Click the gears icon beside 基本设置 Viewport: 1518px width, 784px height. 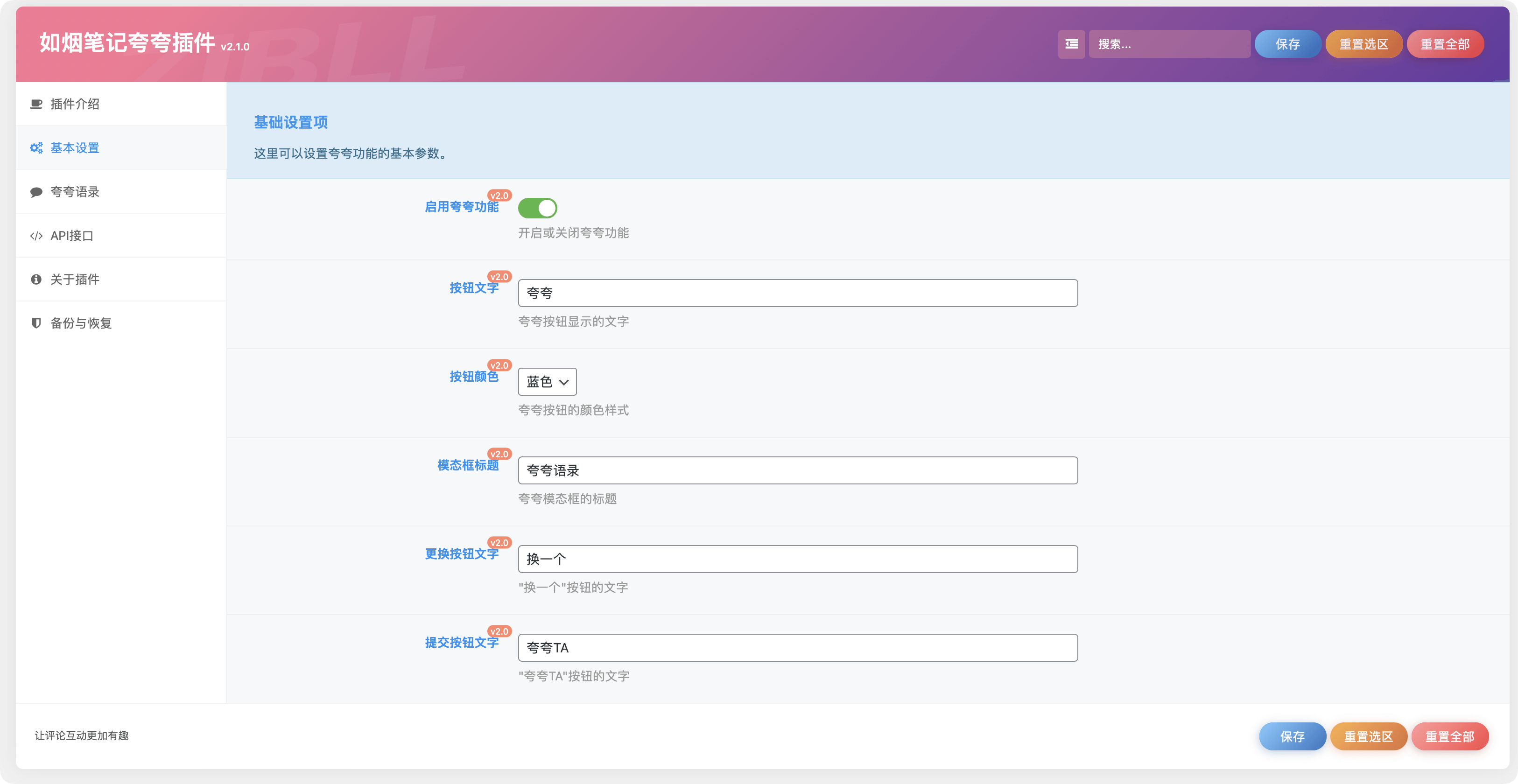[36, 148]
